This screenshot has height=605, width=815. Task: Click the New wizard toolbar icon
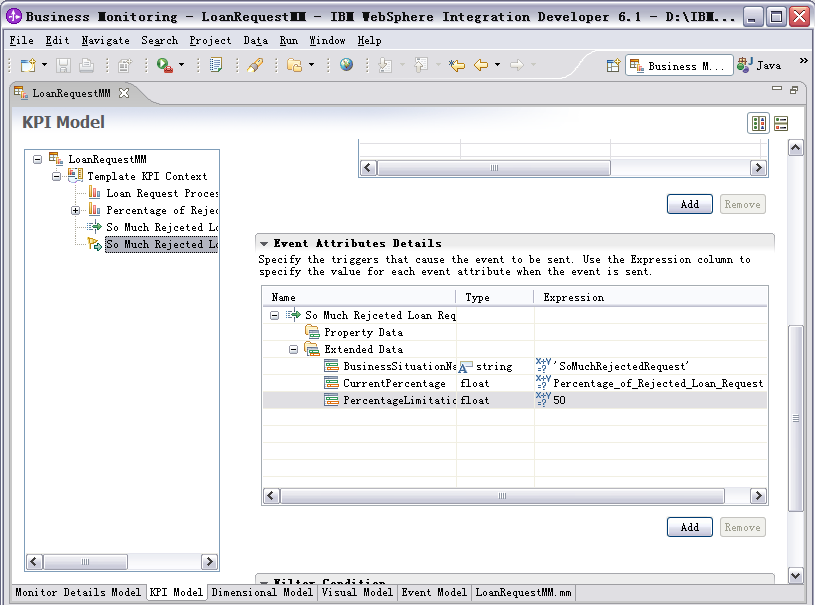tap(28, 65)
